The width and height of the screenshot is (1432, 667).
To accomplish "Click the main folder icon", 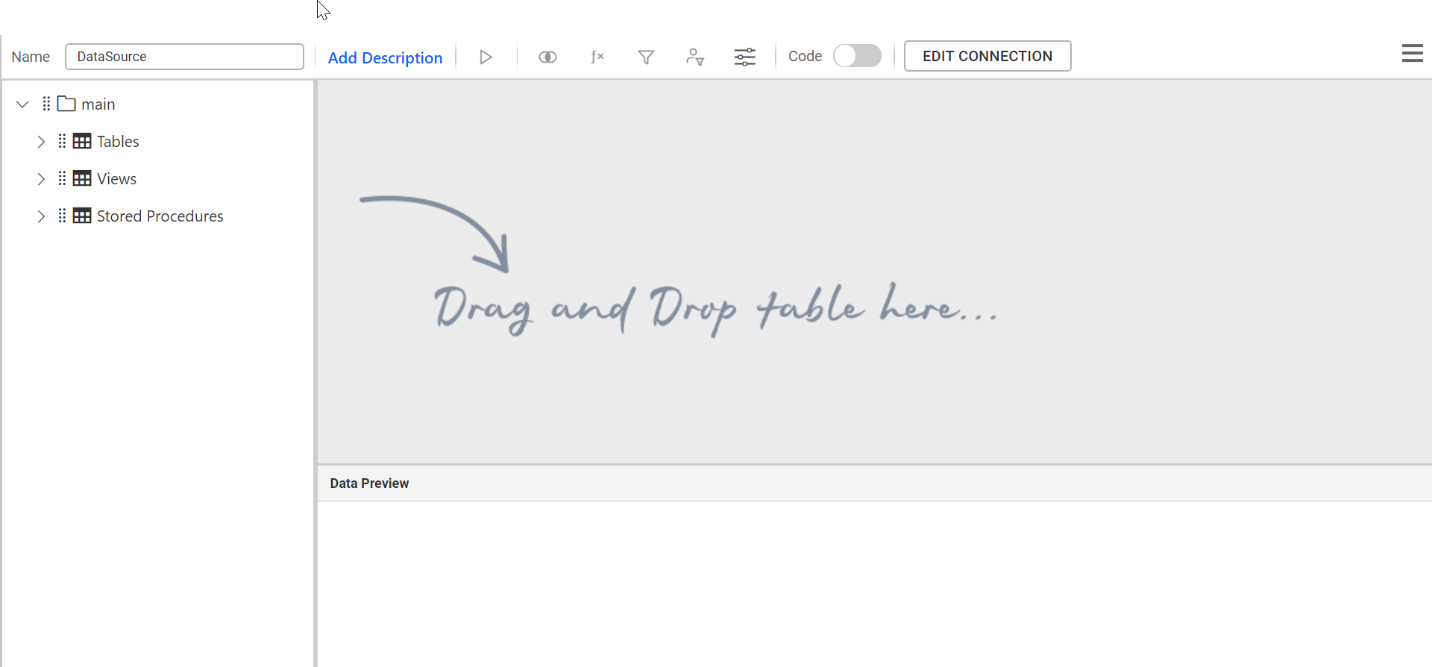I will tap(66, 104).
